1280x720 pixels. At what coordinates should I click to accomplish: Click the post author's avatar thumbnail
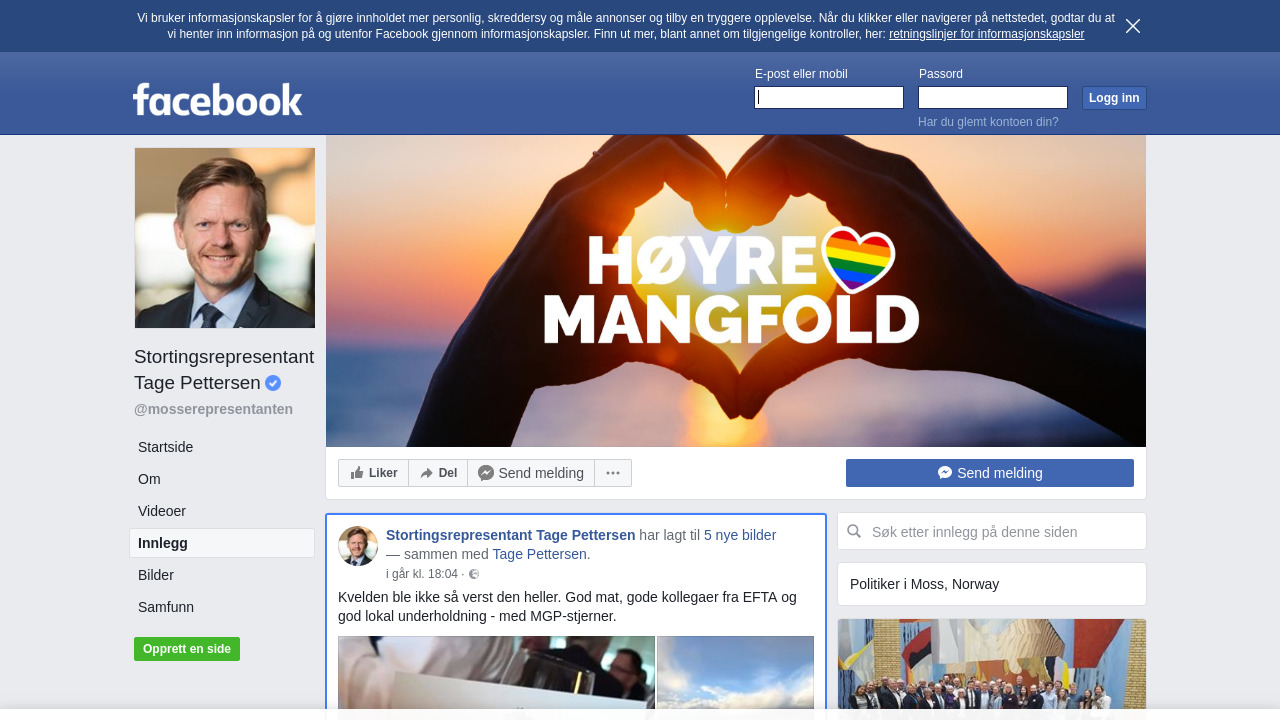pos(358,546)
